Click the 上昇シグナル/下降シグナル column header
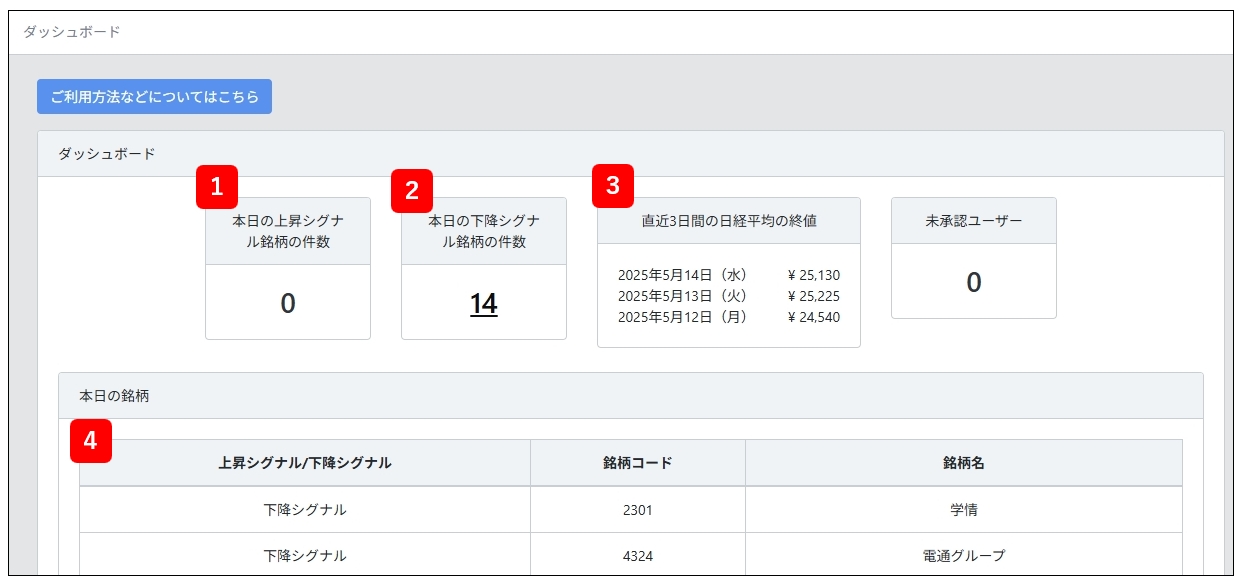Viewport: 1240px width, 586px height. [305, 463]
